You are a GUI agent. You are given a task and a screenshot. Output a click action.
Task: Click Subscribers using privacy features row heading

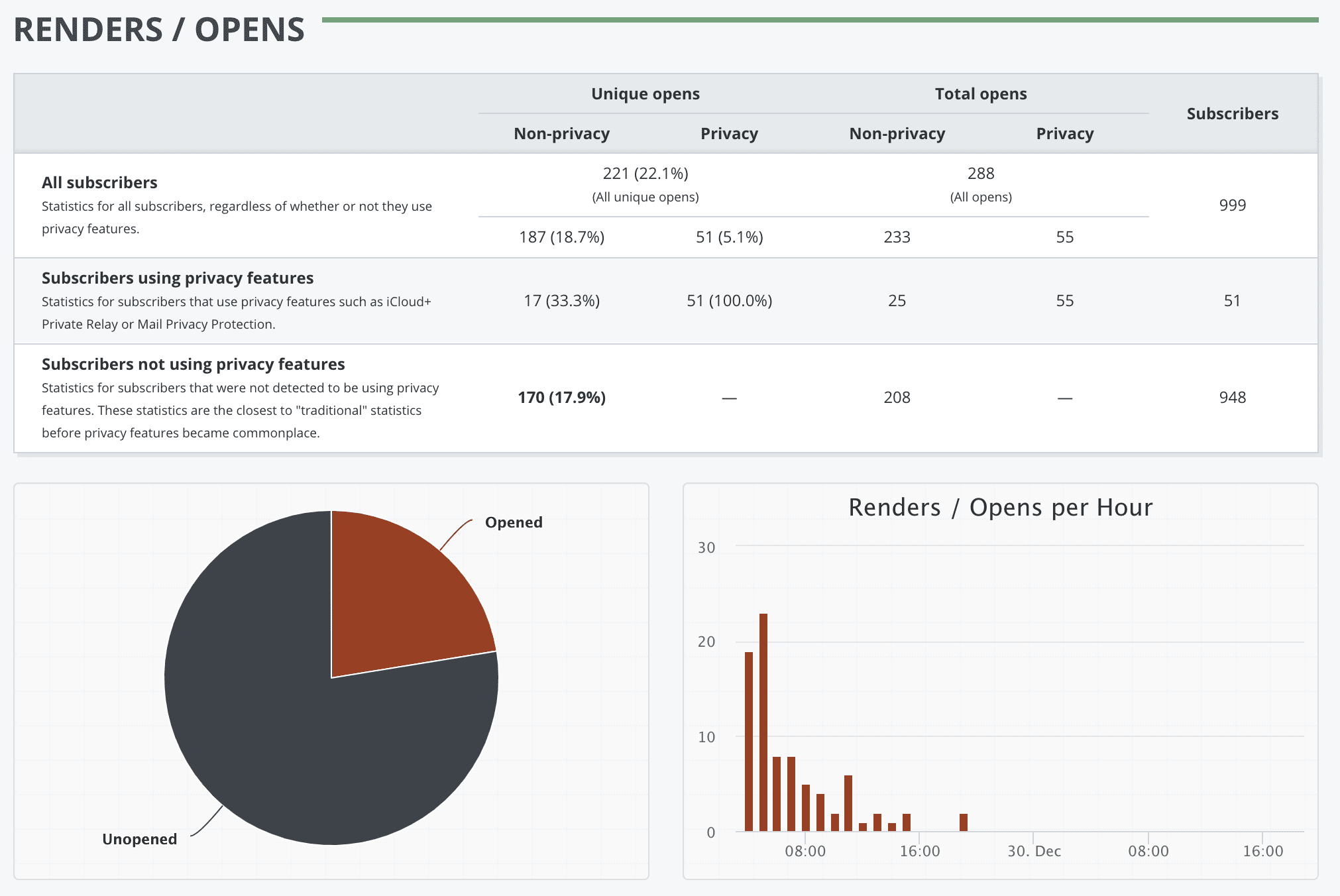[178, 278]
